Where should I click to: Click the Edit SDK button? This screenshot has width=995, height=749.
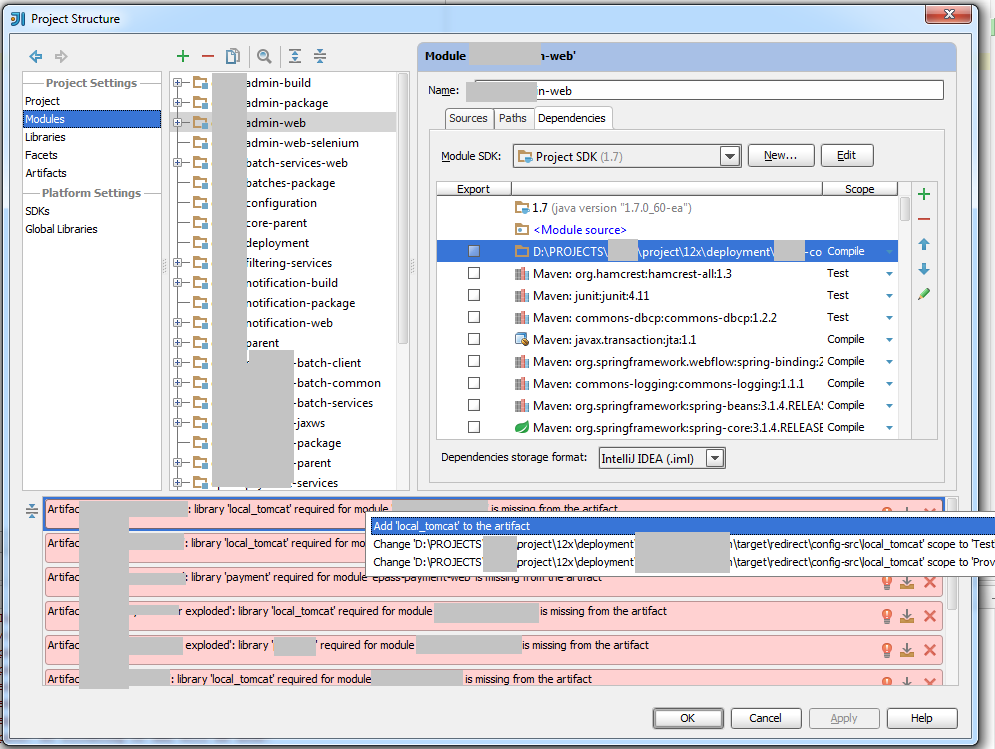tap(847, 156)
